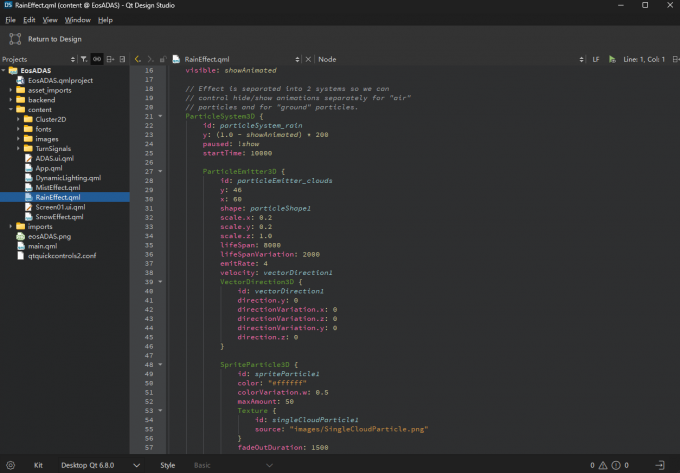Select SnowEffect.qml in the project tree
The height and width of the screenshot is (473, 680).
(x=59, y=216)
